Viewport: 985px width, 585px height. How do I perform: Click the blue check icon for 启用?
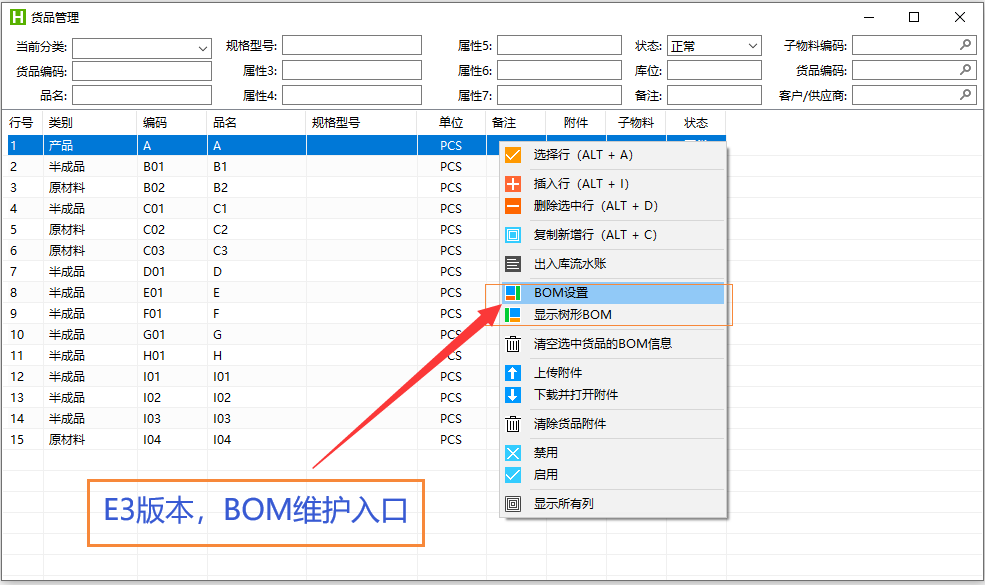[513, 475]
